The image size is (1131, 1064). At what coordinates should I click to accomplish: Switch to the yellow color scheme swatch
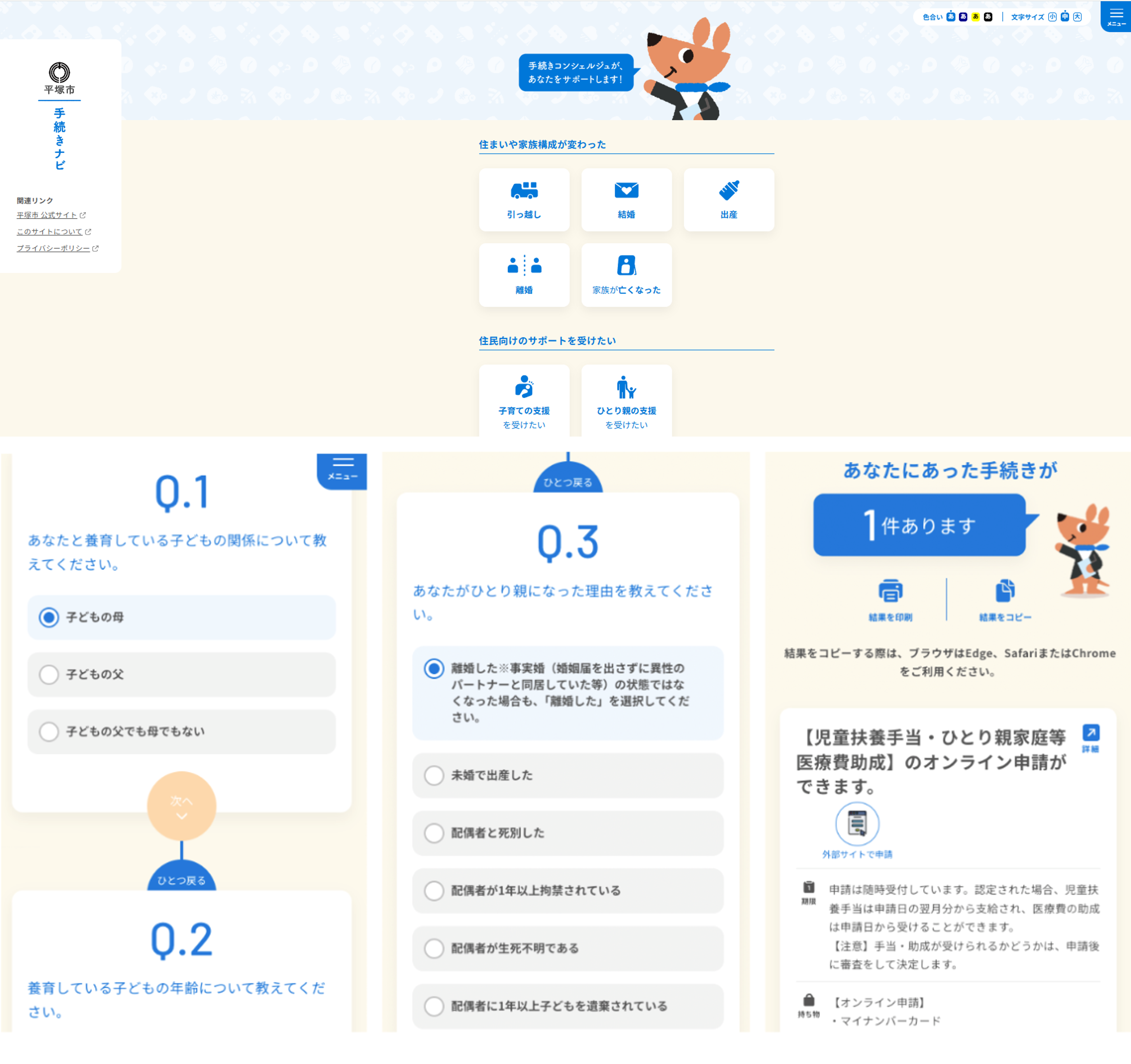pyautogui.click(x=975, y=16)
